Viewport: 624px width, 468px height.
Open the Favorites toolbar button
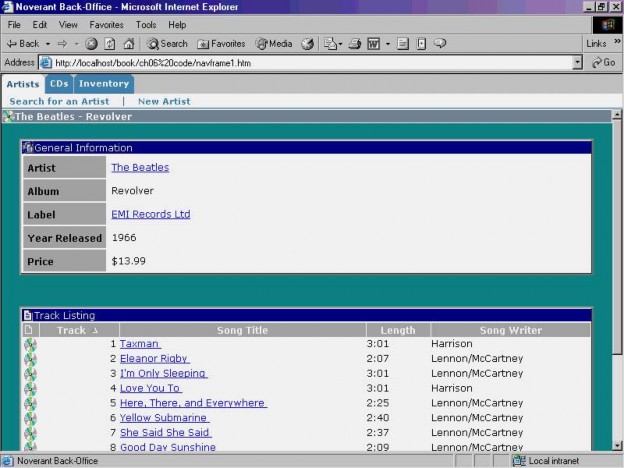(x=221, y=44)
